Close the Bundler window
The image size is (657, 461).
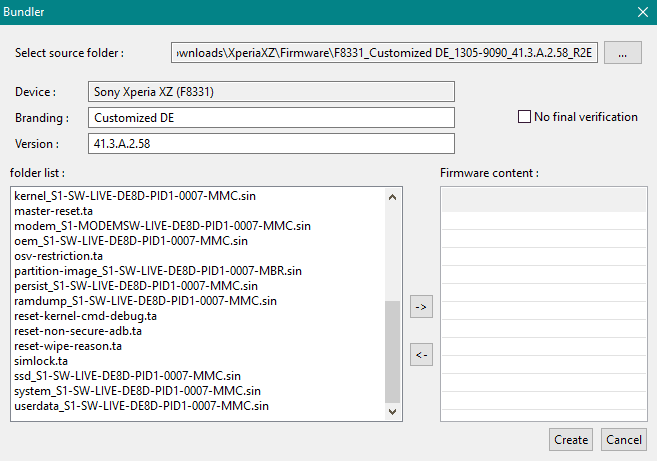[643, 12]
